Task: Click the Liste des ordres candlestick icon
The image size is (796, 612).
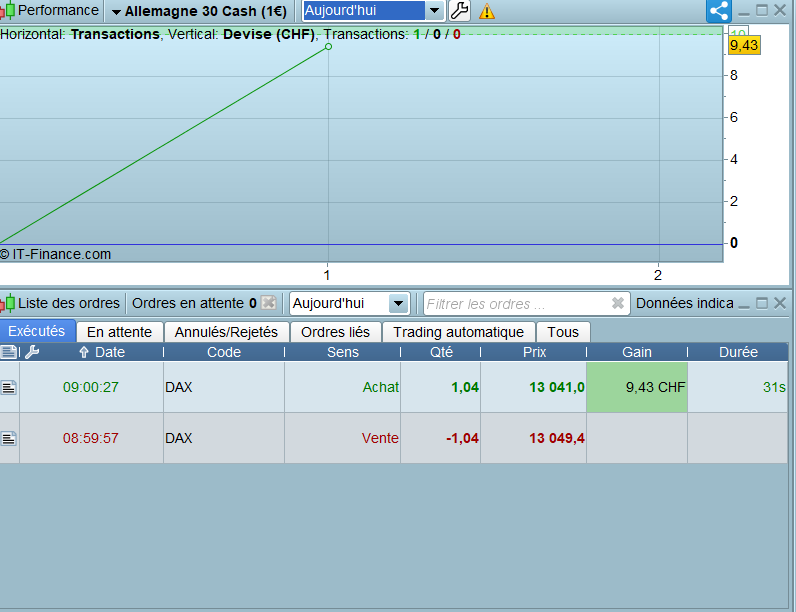Action: click(x=7, y=303)
